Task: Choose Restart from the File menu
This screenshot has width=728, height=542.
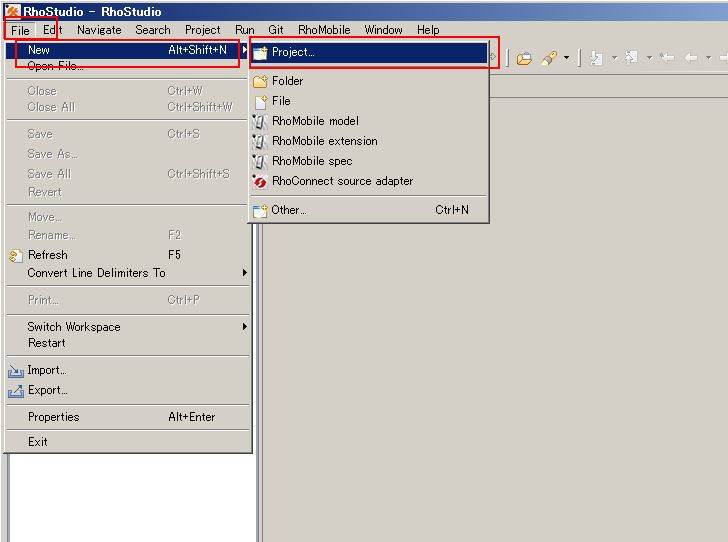Action: pyautogui.click(x=127, y=343)
